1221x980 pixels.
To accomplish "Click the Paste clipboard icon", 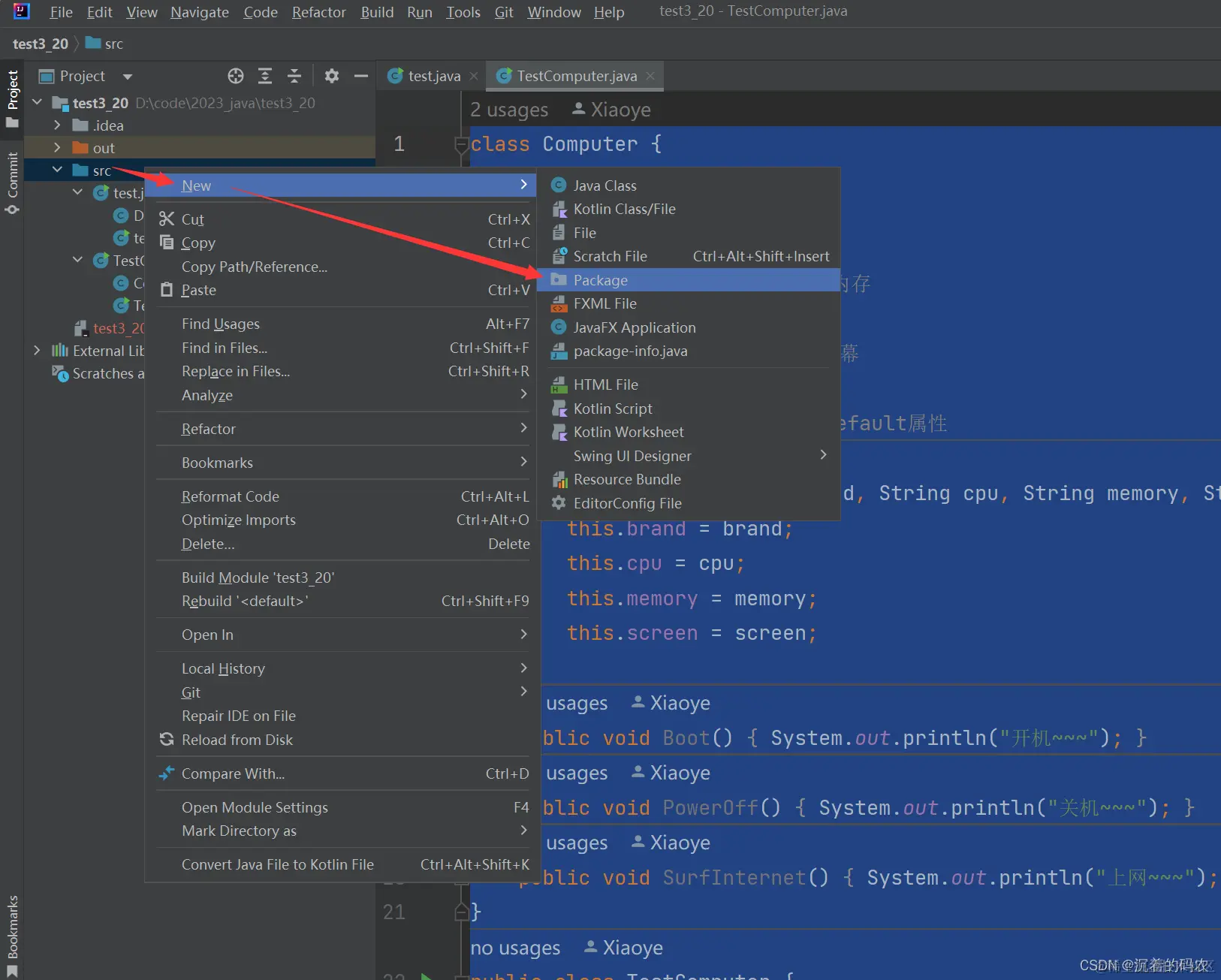I will click(167, 289).
